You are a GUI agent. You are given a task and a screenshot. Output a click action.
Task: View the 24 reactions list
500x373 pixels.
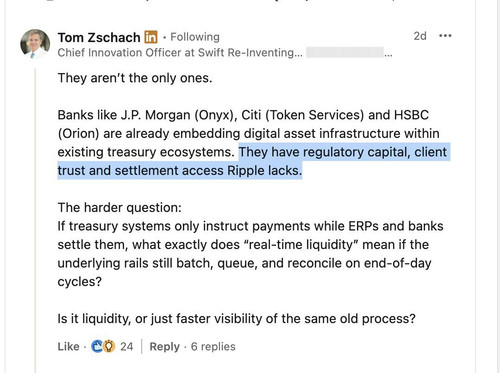127,347
